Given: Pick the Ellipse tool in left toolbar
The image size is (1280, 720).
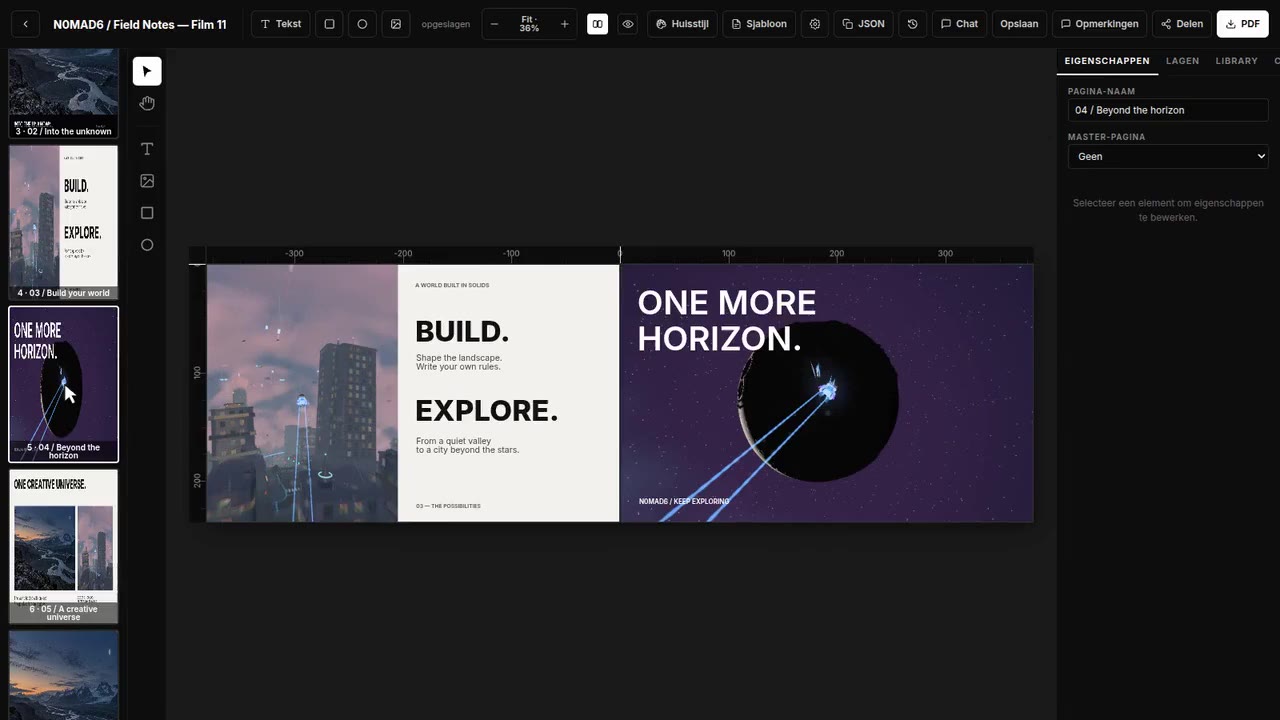Looking at the screenshot, I should click(x=147, y=245).
